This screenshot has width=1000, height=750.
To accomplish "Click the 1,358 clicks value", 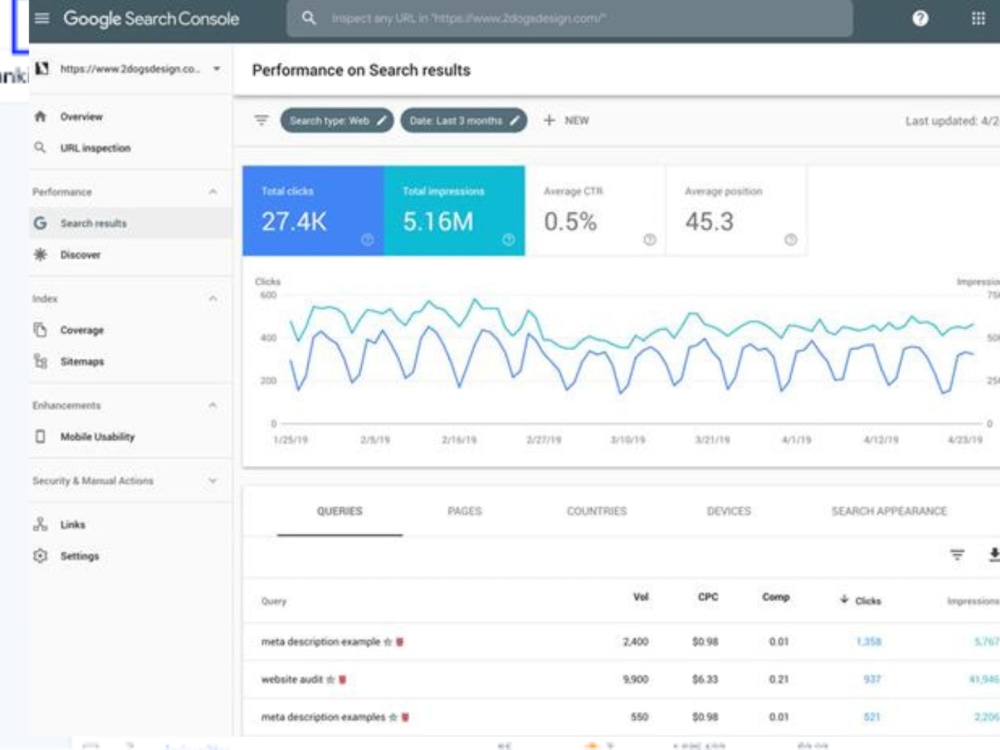I will (869, 642).
